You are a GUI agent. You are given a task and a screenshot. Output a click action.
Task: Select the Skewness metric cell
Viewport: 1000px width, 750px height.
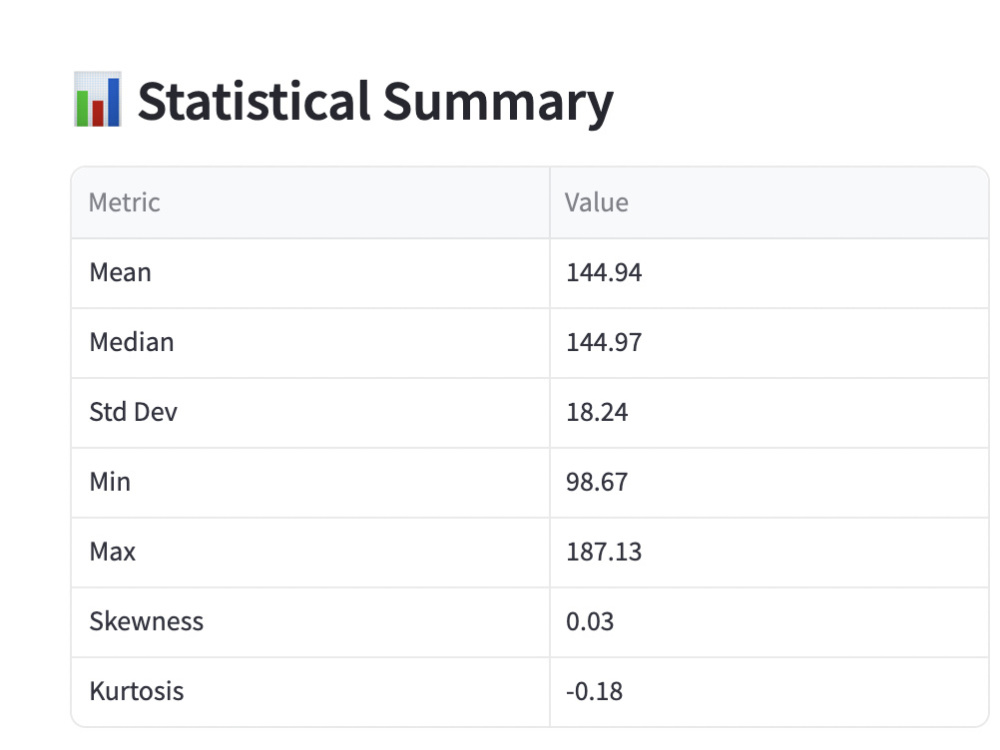(311, 622)
